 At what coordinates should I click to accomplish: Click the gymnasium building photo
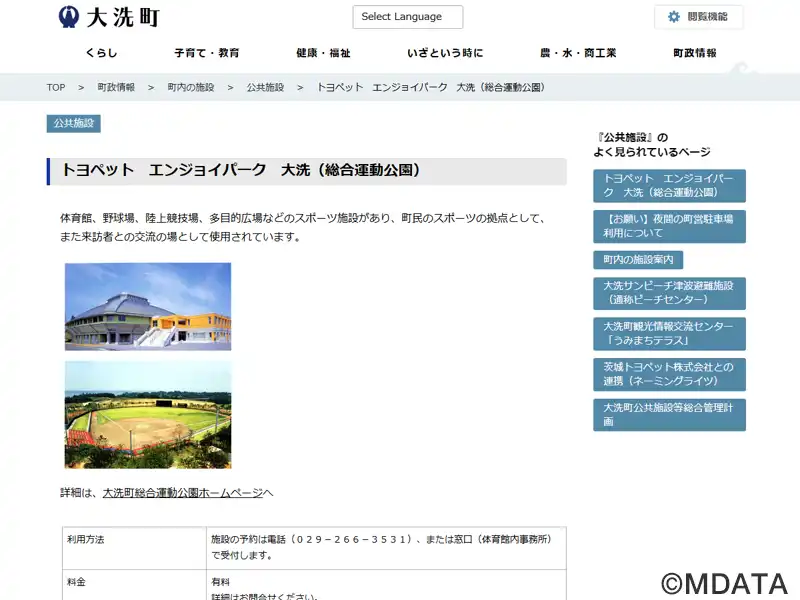(x=148, y=306)
